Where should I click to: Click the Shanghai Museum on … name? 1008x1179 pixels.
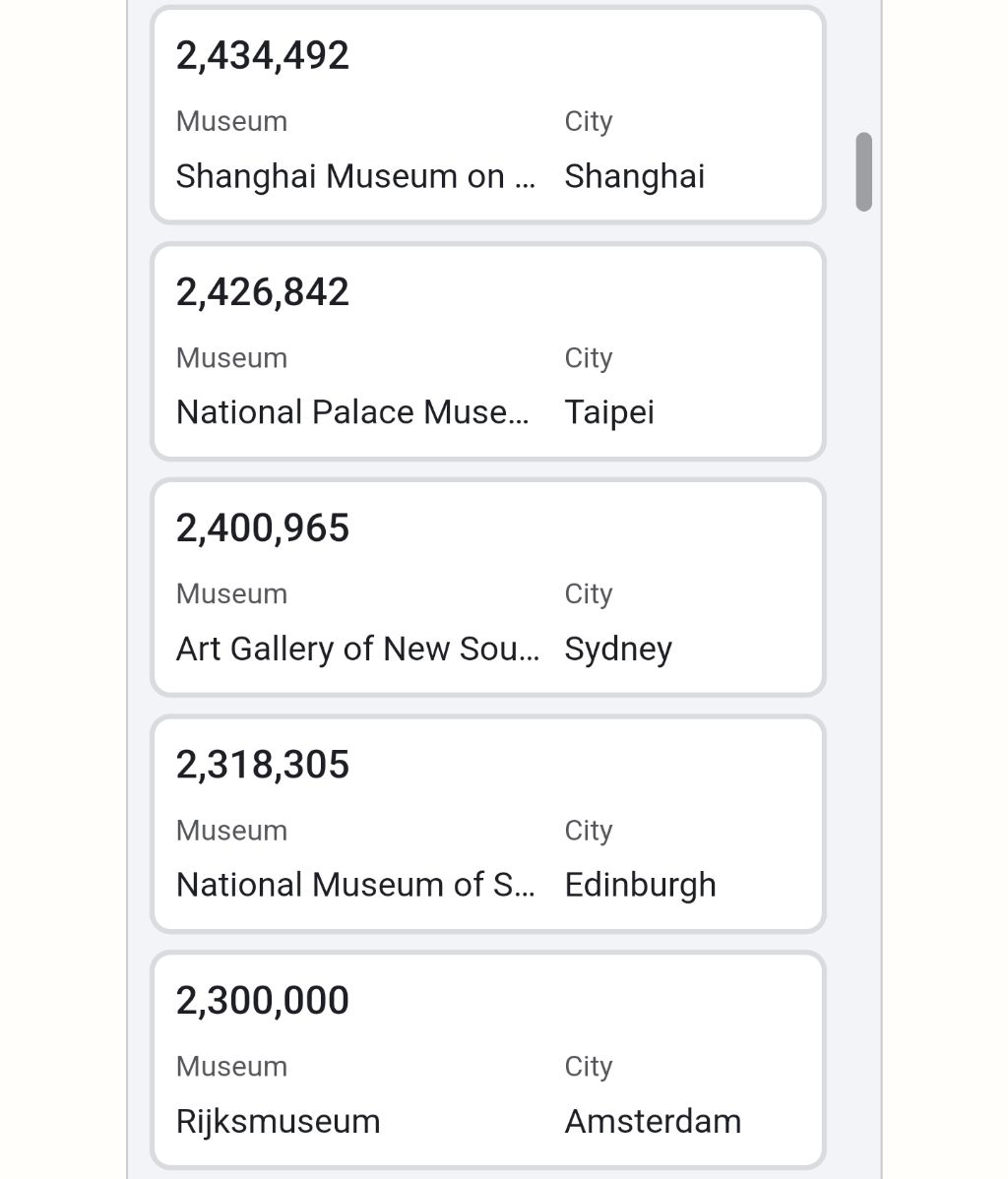pos(355,177)
